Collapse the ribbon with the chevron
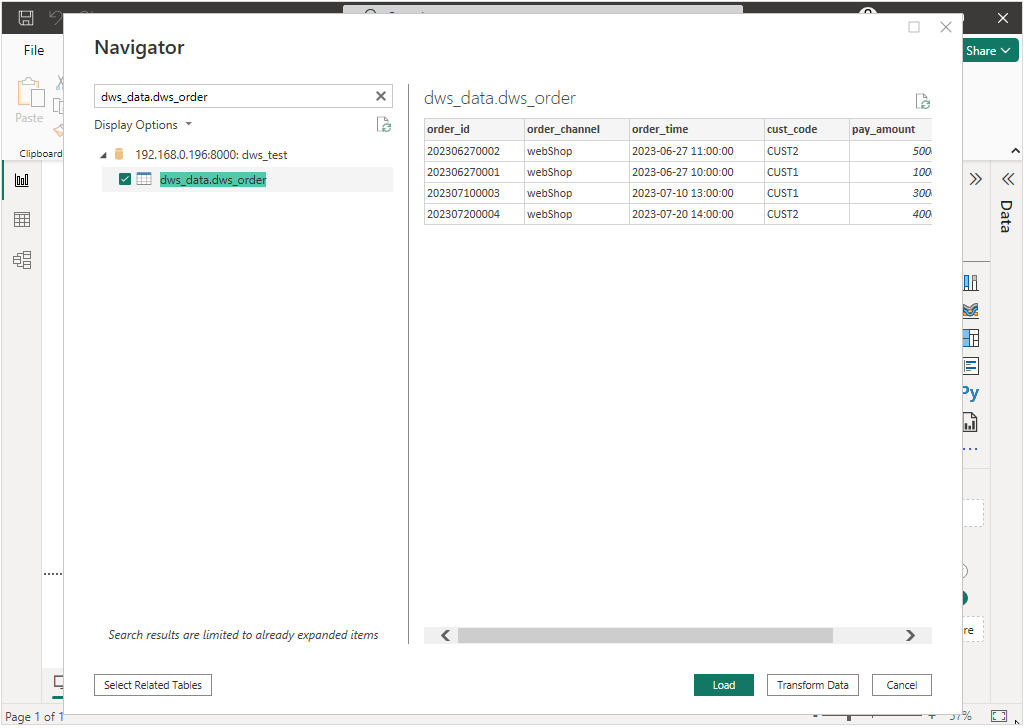Screen dimensions: 1026x728 tap(1015, 151)
